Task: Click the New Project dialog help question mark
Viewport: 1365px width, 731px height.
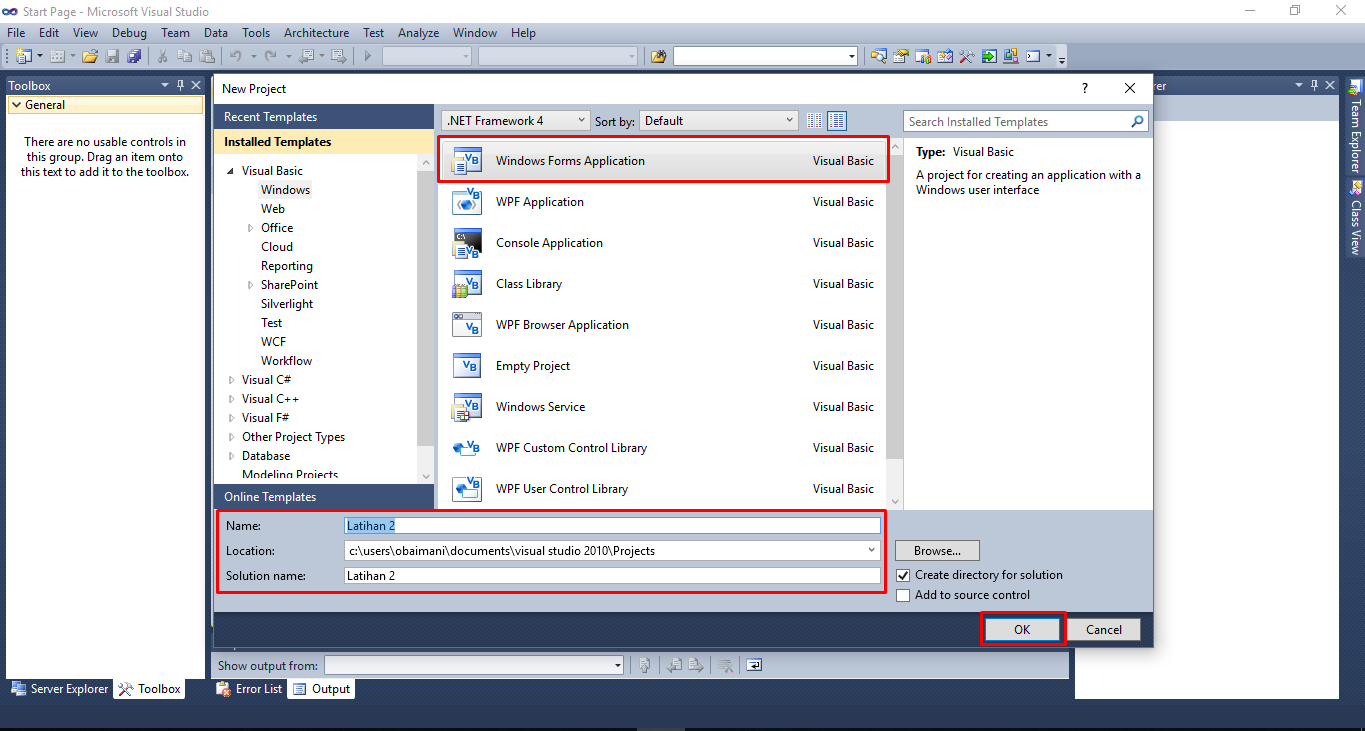Action: coord(1085,88)
